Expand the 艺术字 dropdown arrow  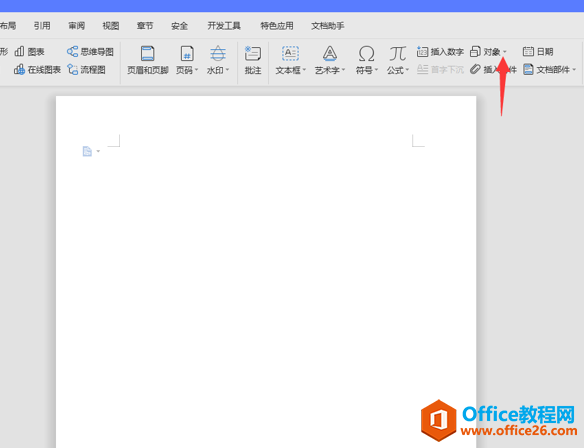click(343, 70)
